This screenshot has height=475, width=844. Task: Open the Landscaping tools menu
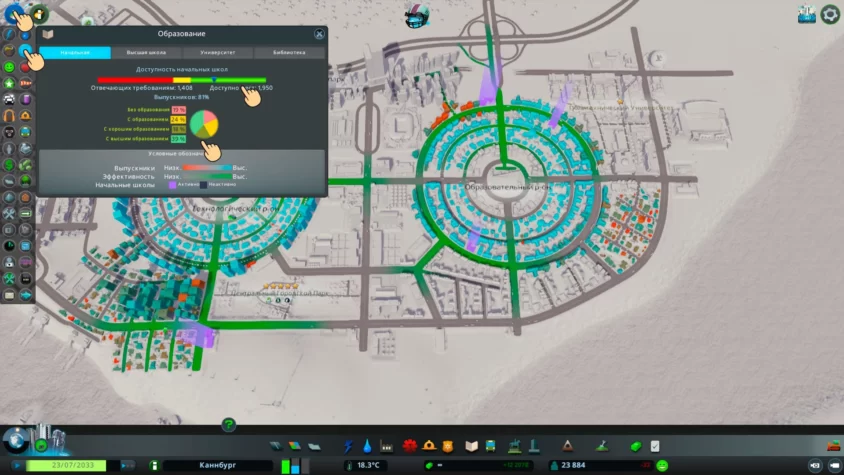click(x=602, y=446)
